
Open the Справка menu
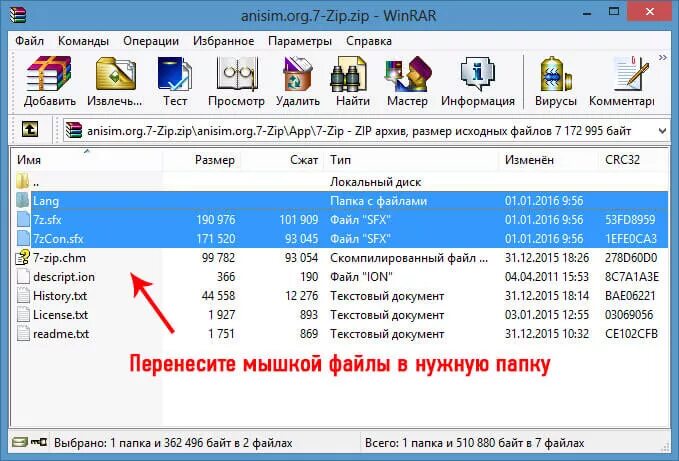point(369,41)
